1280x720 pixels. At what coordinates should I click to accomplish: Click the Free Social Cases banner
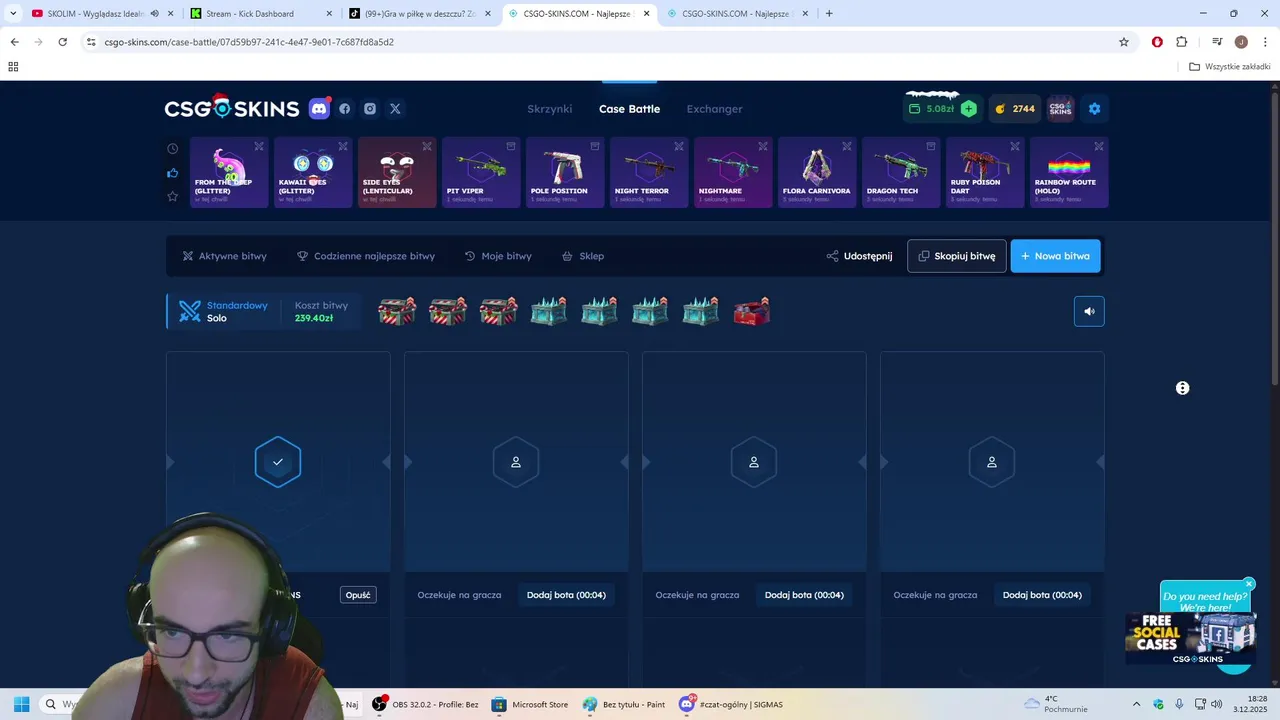(x=1190, y=639)
